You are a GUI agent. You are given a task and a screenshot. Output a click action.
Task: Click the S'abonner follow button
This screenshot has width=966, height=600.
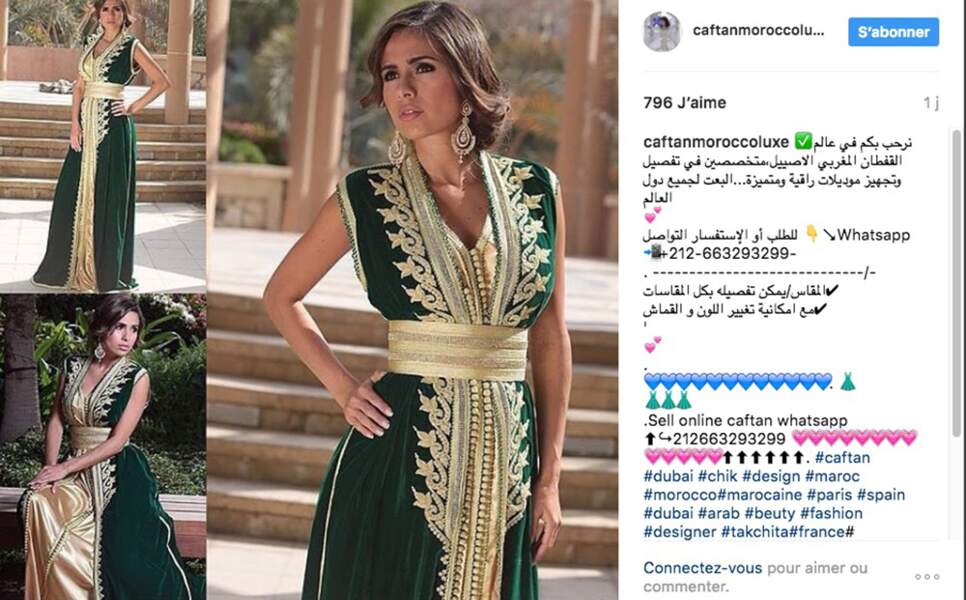click(x=893, y=32)
